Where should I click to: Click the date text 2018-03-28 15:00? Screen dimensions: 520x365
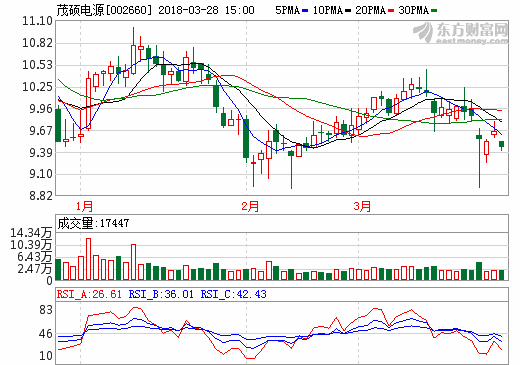206,10
